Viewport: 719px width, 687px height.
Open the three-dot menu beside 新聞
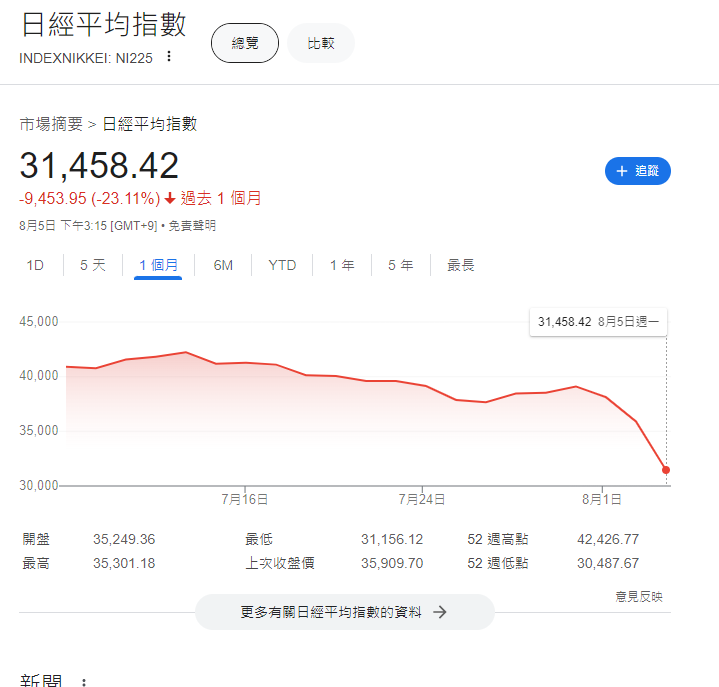tap(84, 682)
